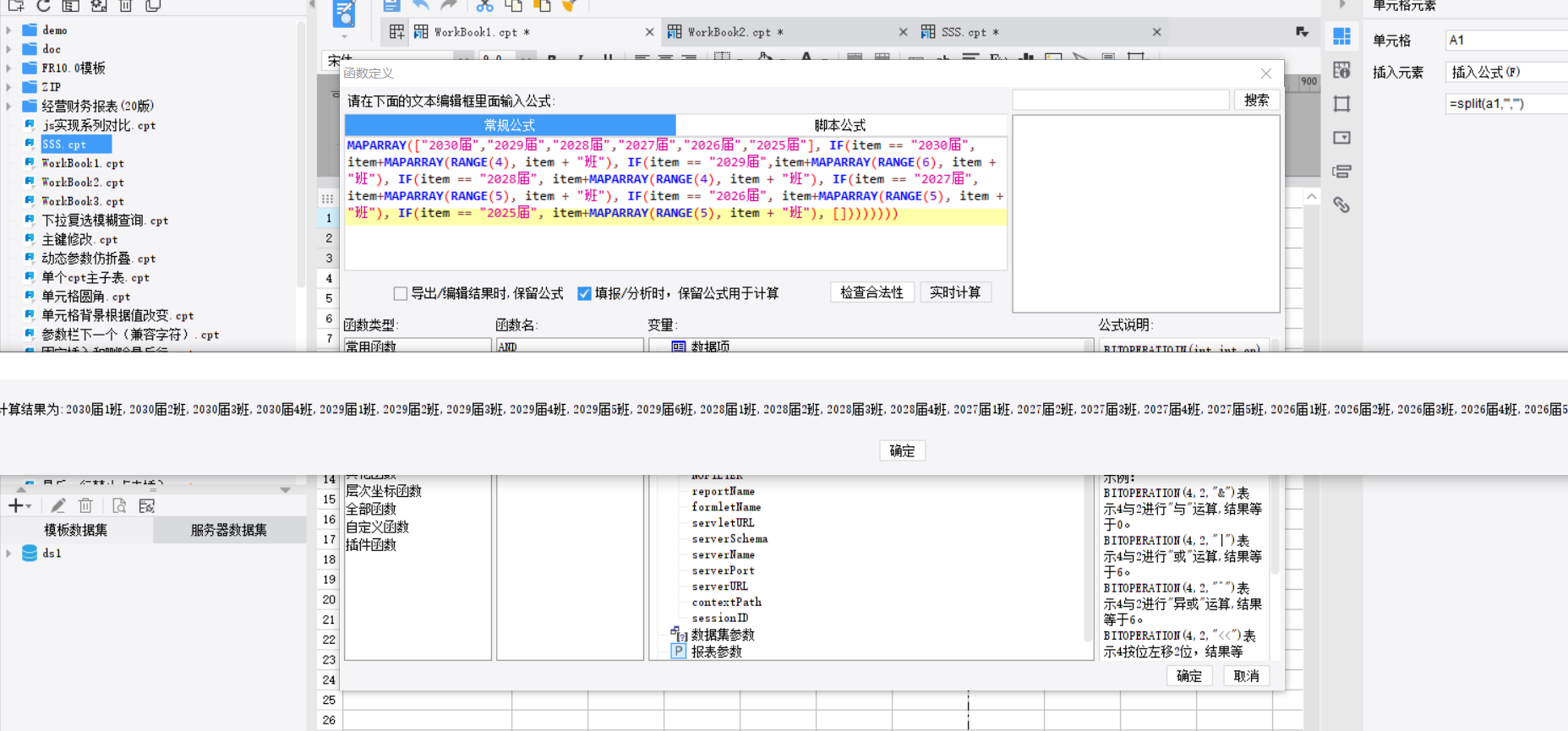Click the 实时计算 button
1568x731 pixels.
point(955,292)
